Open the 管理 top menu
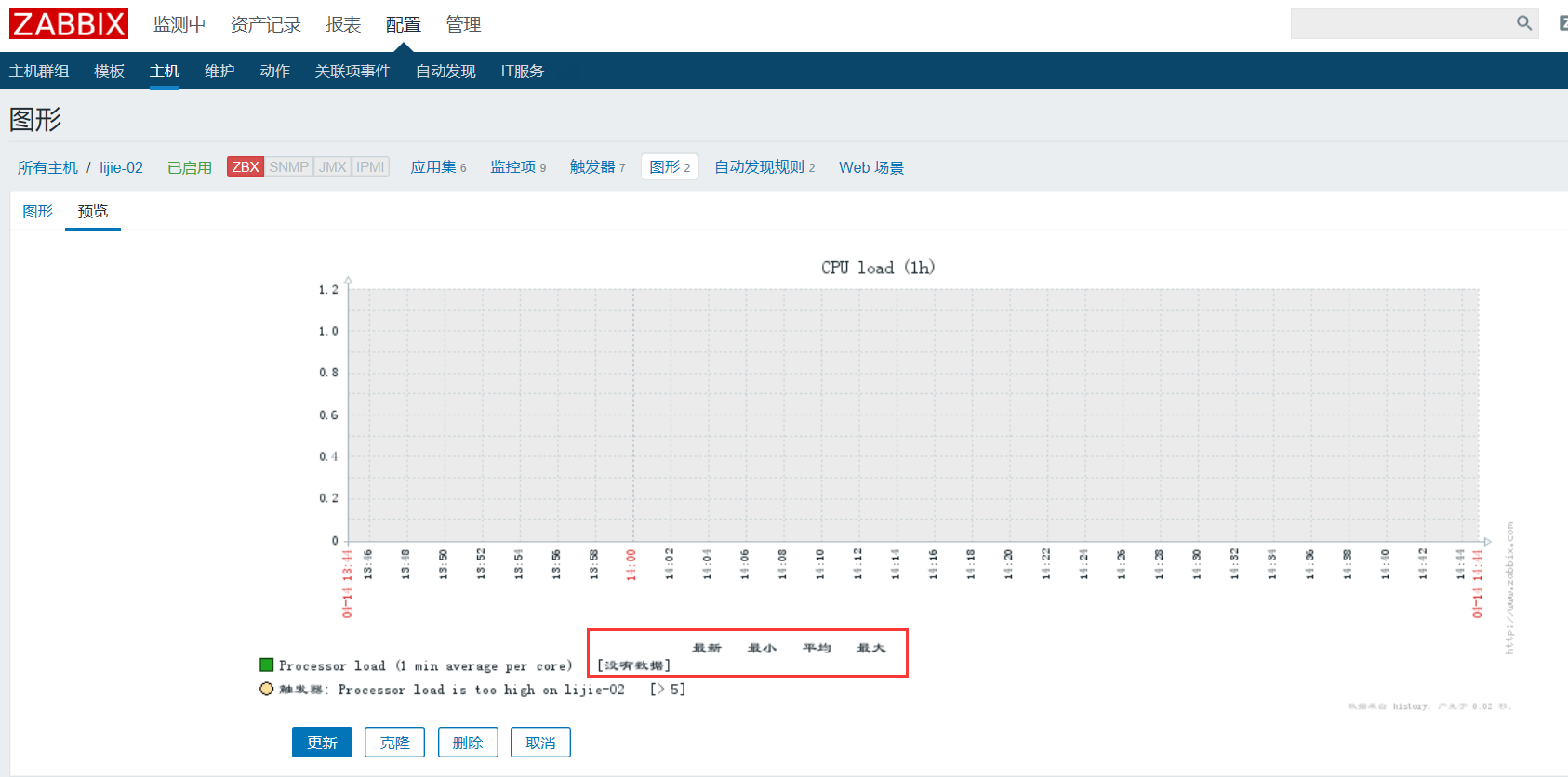 [463, 24]
